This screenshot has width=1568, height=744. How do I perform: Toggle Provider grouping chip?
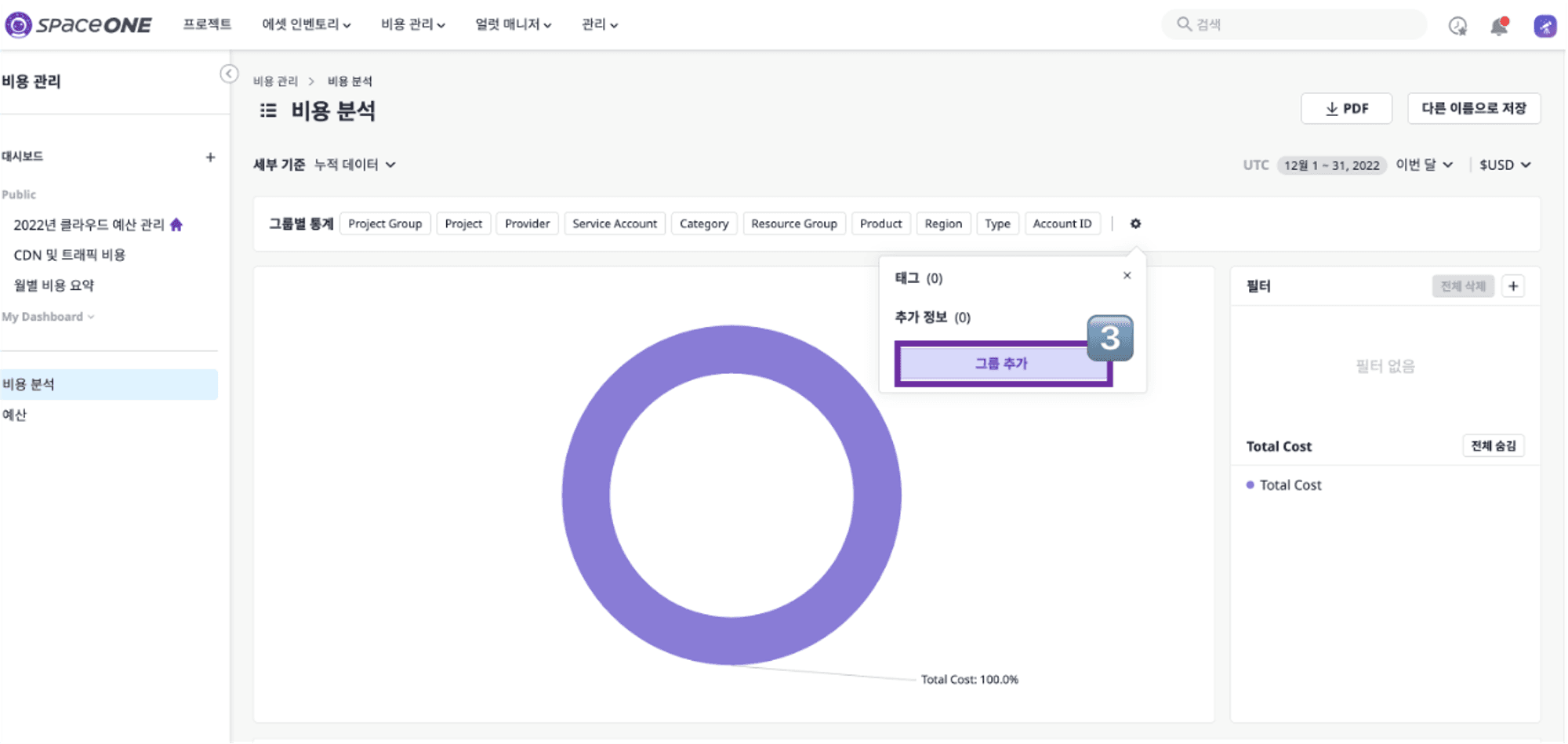[527, 223]
